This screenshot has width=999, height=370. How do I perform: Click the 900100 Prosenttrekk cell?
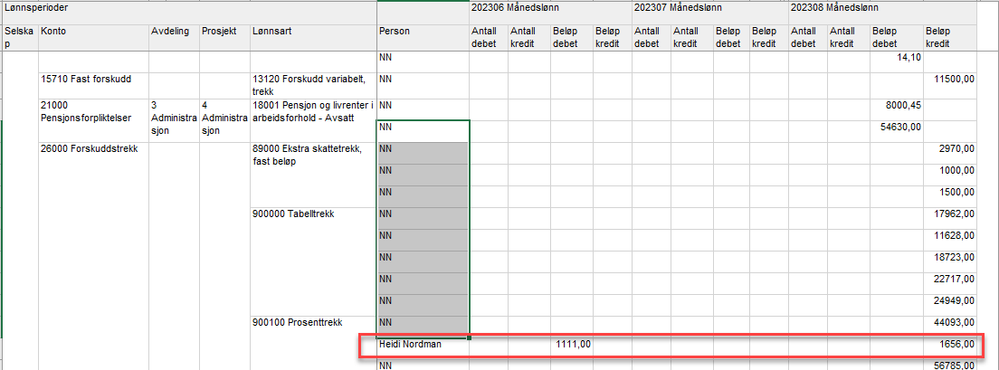[x=313, y=343]
